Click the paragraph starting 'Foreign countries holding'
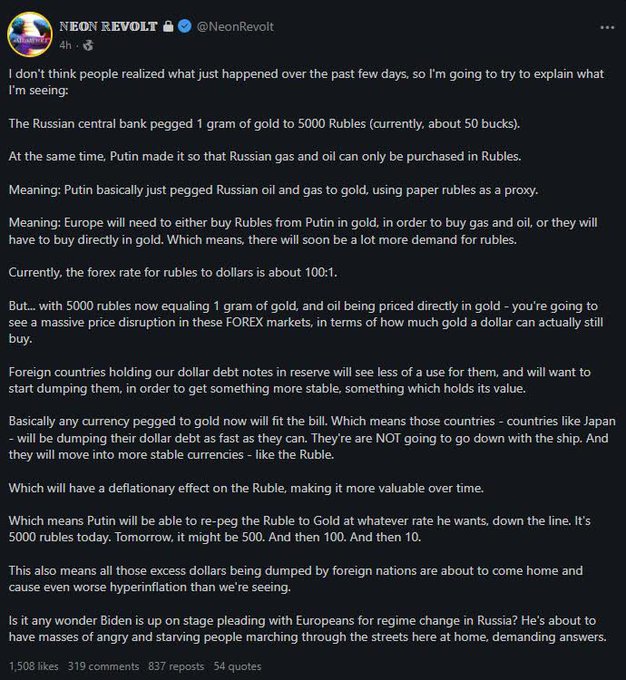 [299, 380]
